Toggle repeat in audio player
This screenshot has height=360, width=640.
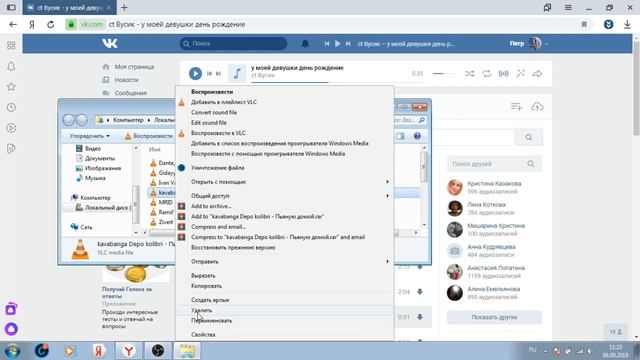(487, 74)
